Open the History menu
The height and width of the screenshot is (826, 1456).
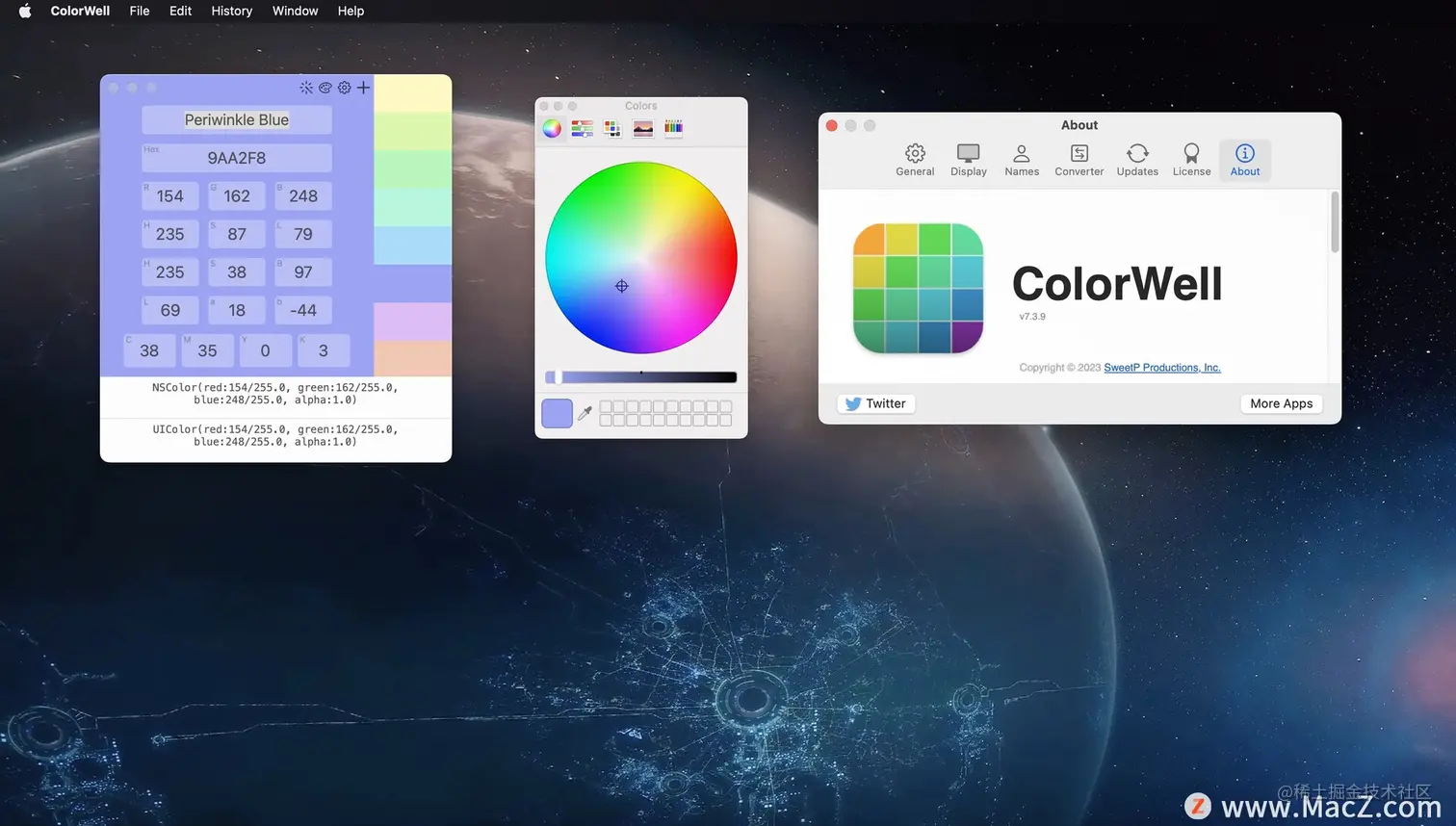tap(232, 11)
